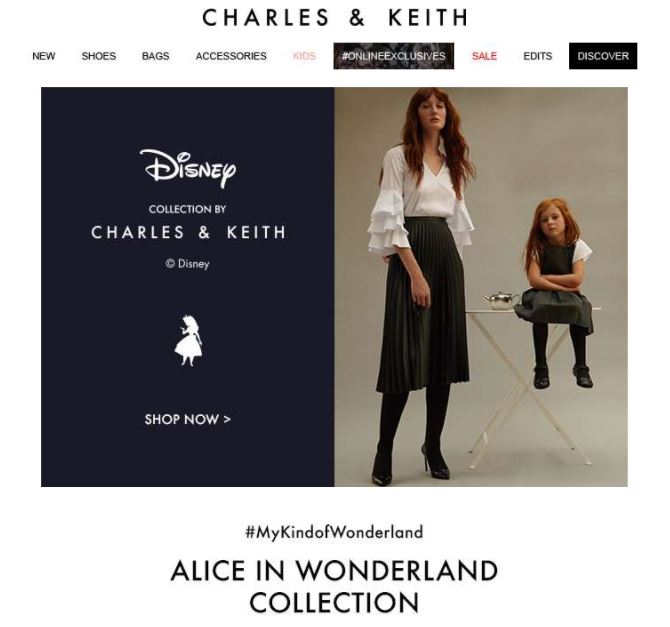Click the SHOP NOW > link

pos(188,419)
